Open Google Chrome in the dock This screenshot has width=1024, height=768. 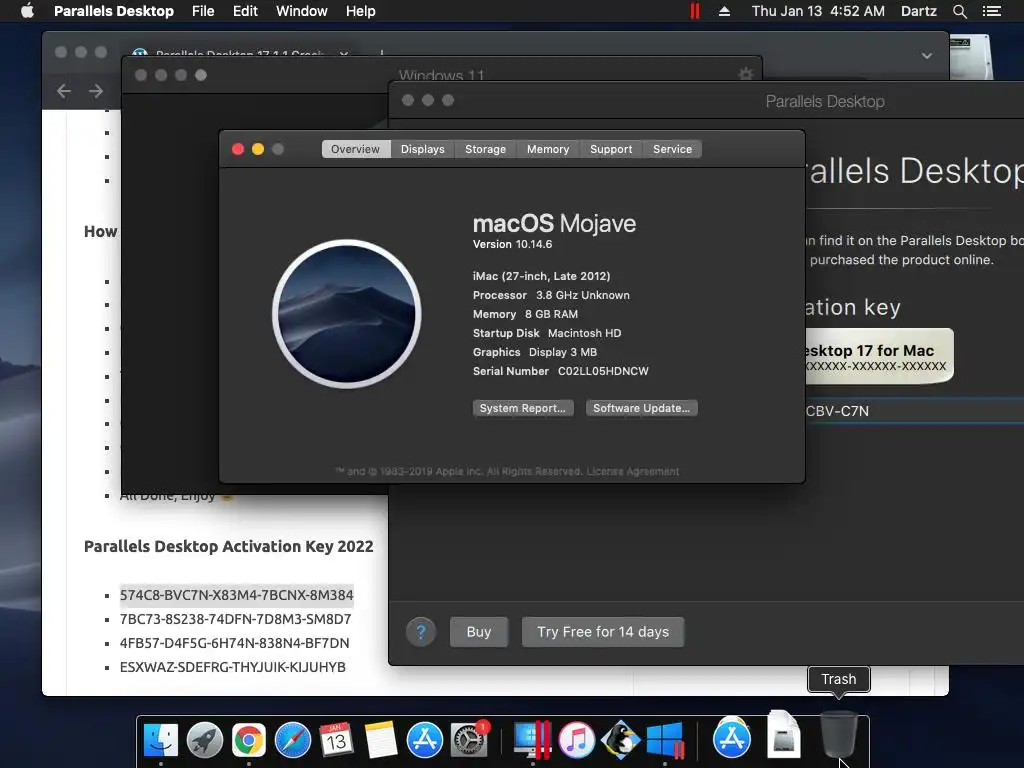[249, 740]
